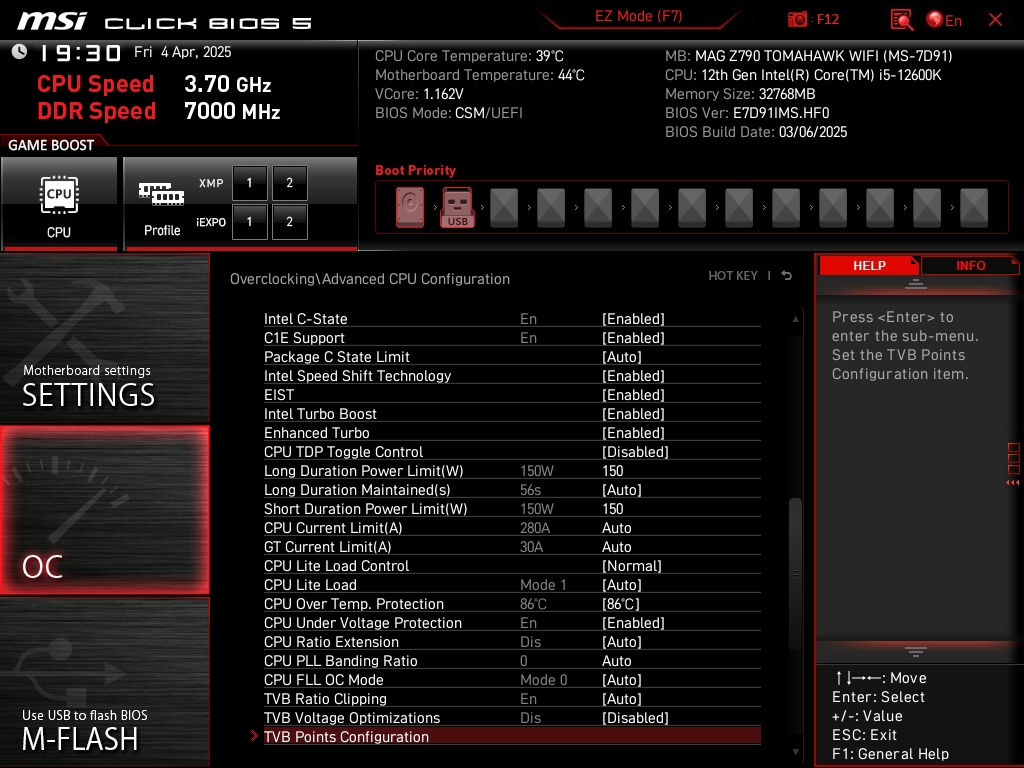Click the F12 screenshot camera icon
1024x768 pixels.
tap(797, 20)
